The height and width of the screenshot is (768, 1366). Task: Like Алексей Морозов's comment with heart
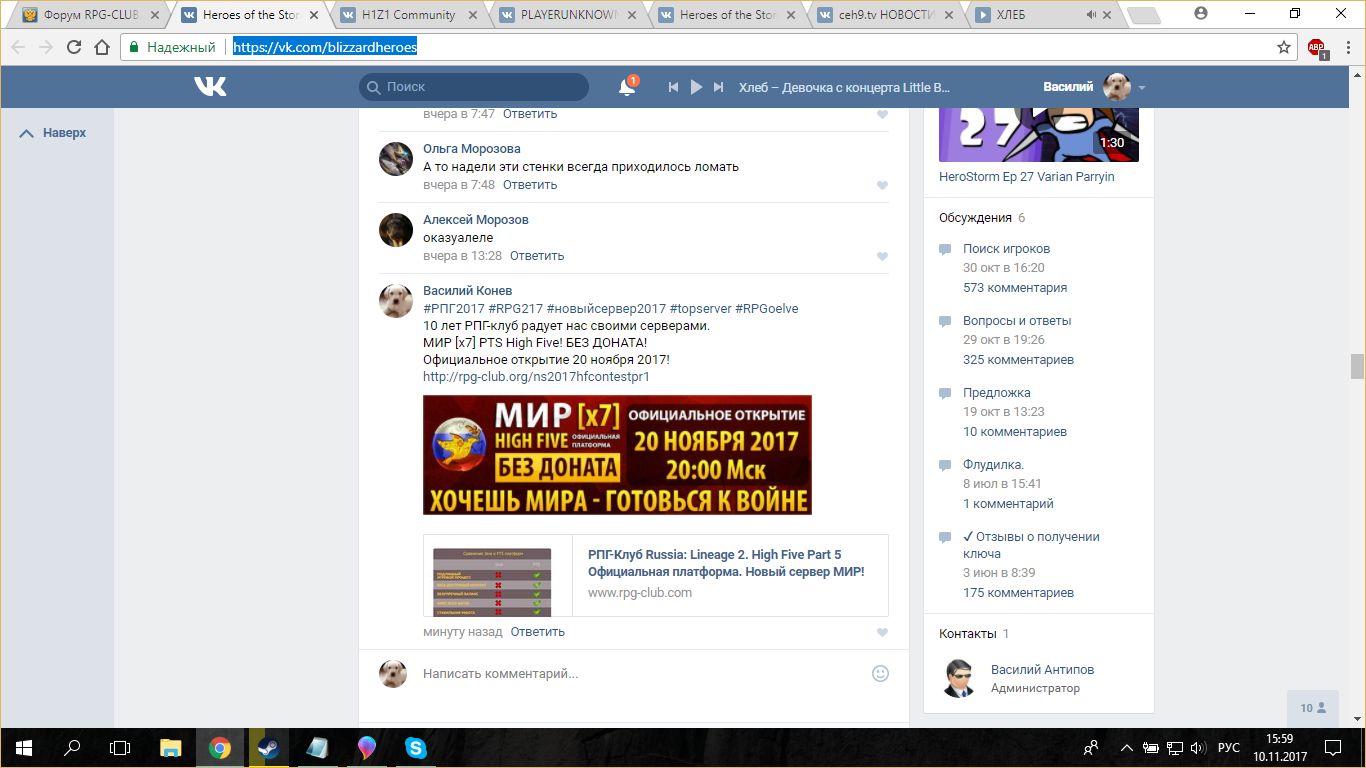pos(882,257)
